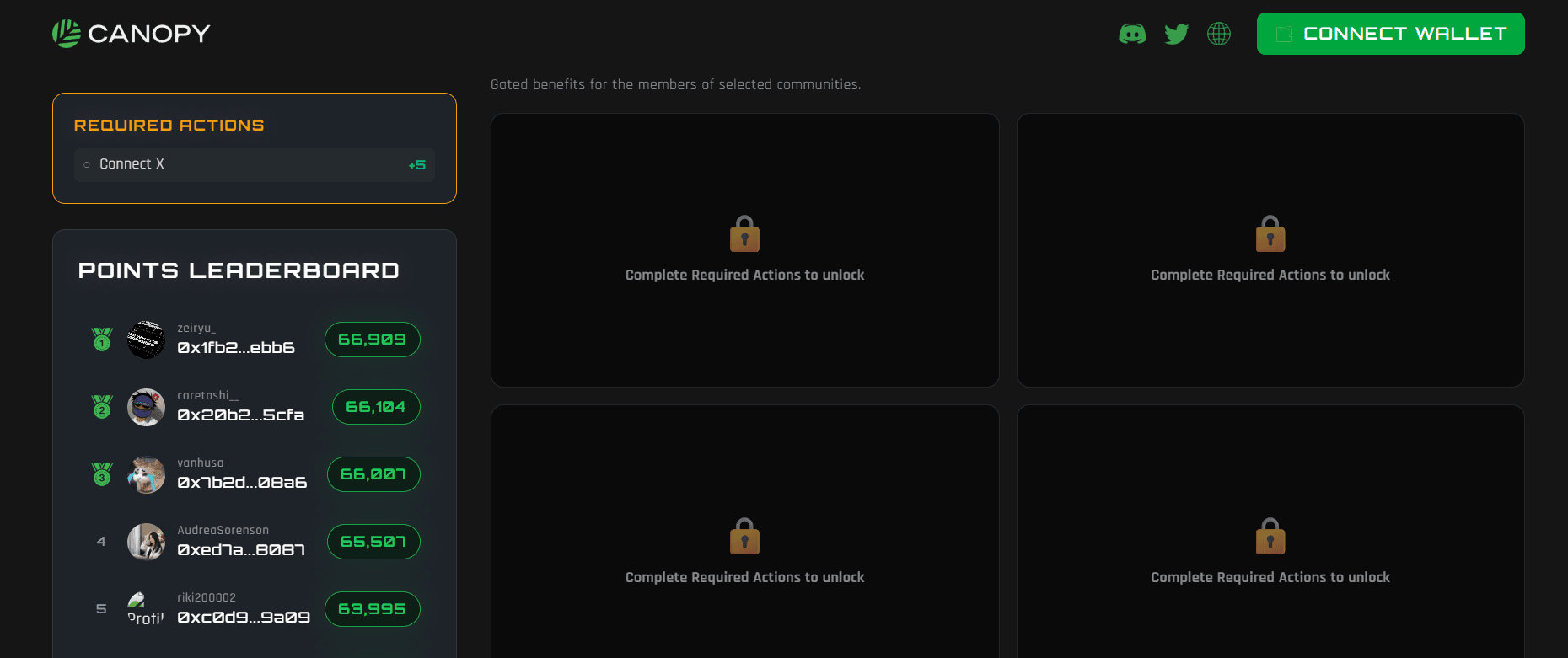
Task: Open AudreaSorenson profile avatar
Action: (146, 542)
